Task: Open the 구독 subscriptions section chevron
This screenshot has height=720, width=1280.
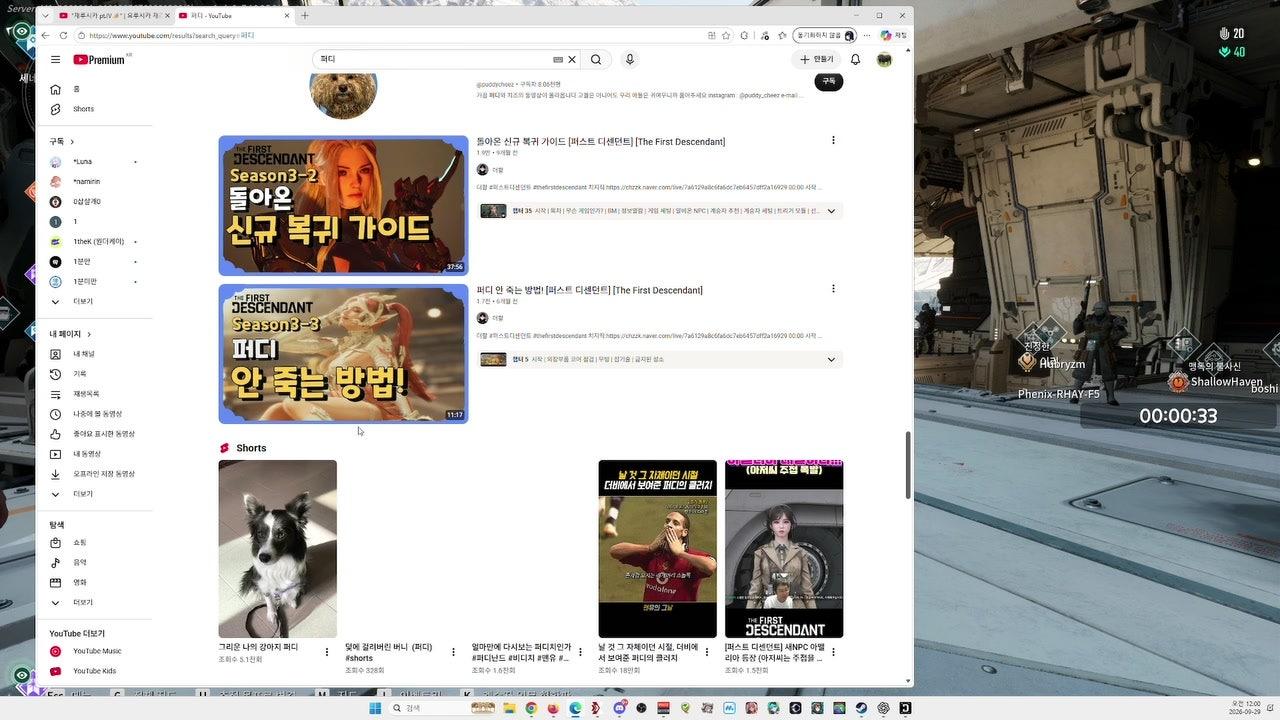Action: pyautogui.click(x=72, y=142)
